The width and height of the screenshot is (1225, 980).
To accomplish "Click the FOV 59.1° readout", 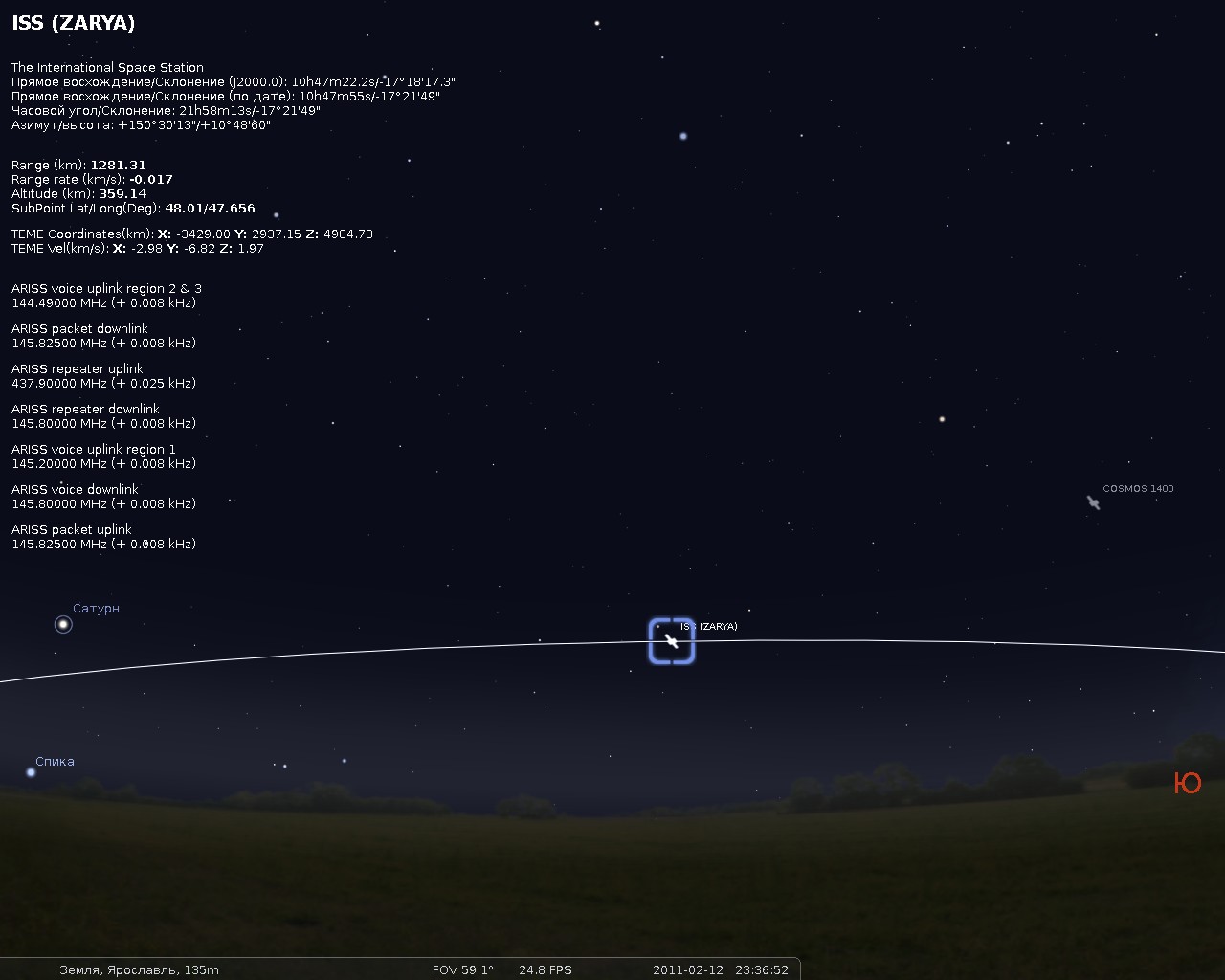I will [x=463, y=969].
